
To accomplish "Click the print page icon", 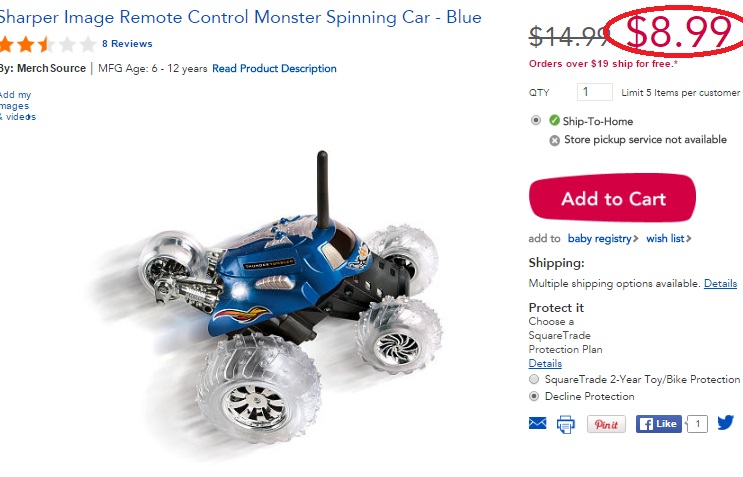I will coord(565,424).
